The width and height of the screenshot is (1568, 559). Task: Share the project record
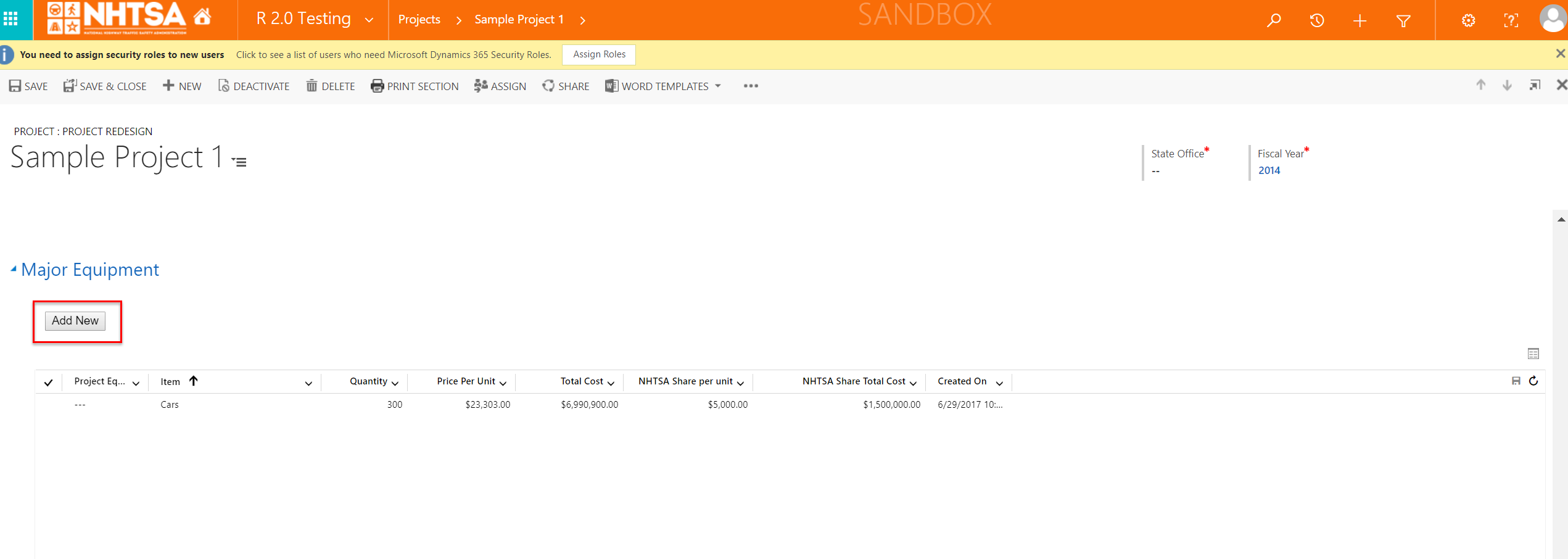[566, 86]
